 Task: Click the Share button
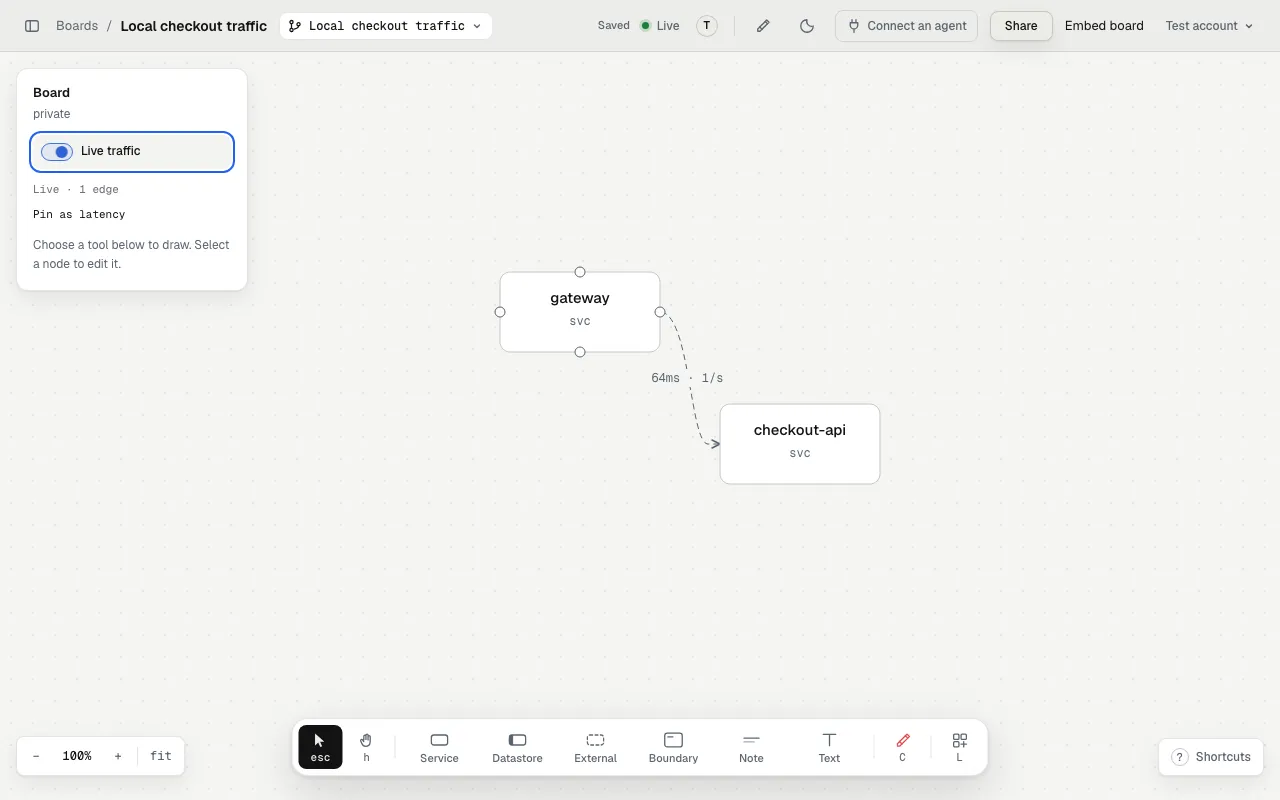(1021, 26)
